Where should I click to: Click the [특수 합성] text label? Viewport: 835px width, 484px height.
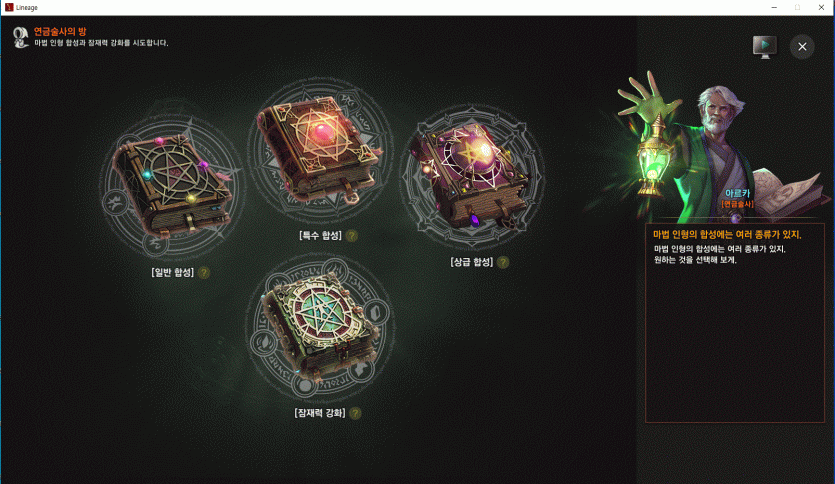(x=320, y=235)
